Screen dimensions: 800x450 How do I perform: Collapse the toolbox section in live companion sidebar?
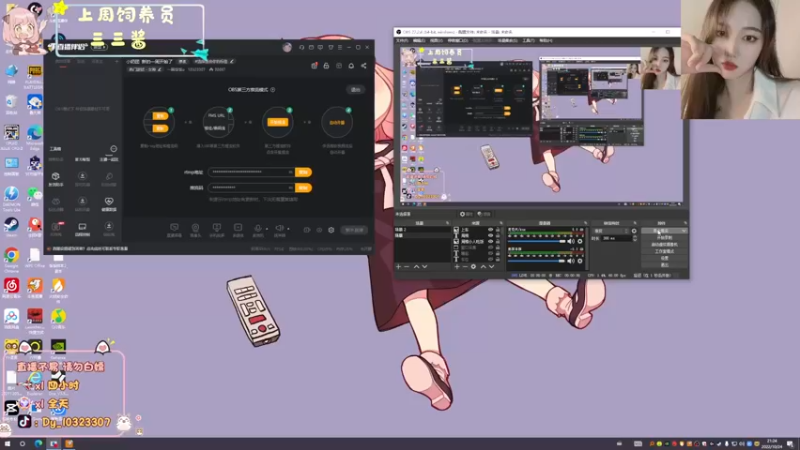pos(114,149)
